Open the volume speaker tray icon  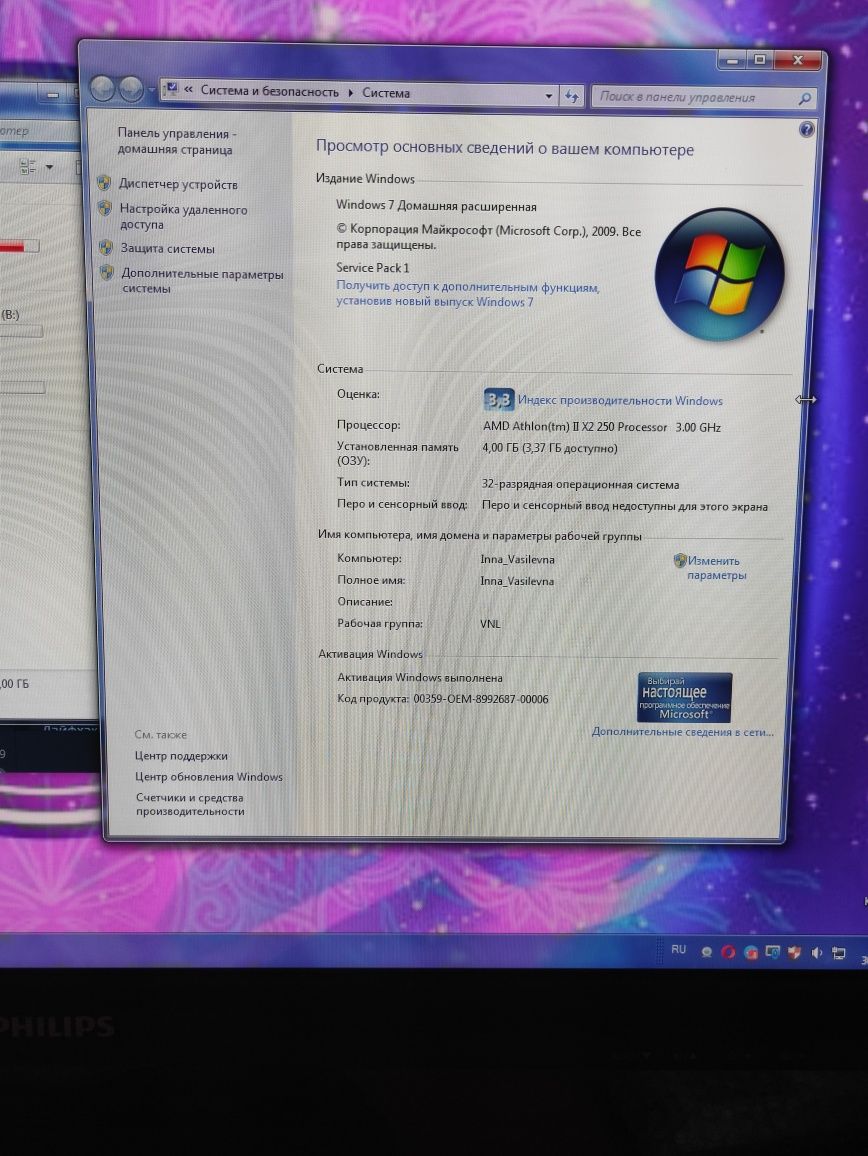coord(816,953)
